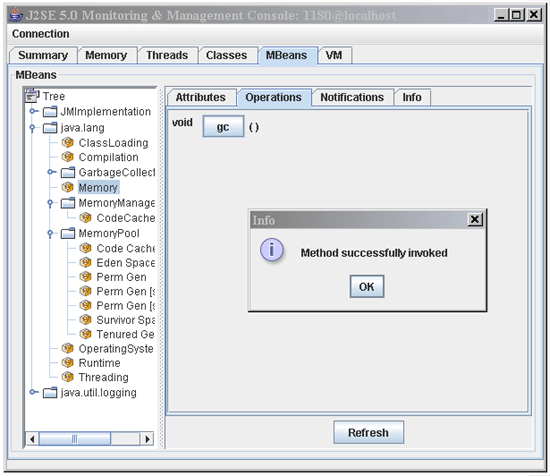Click the Refresh button
The height and width of the screenshot is (476, 550).
point(368,433)
